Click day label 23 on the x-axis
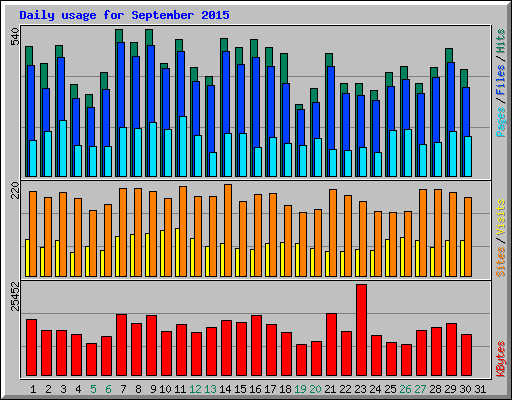Screen dimensions: 512x400 tap(360, 389)
